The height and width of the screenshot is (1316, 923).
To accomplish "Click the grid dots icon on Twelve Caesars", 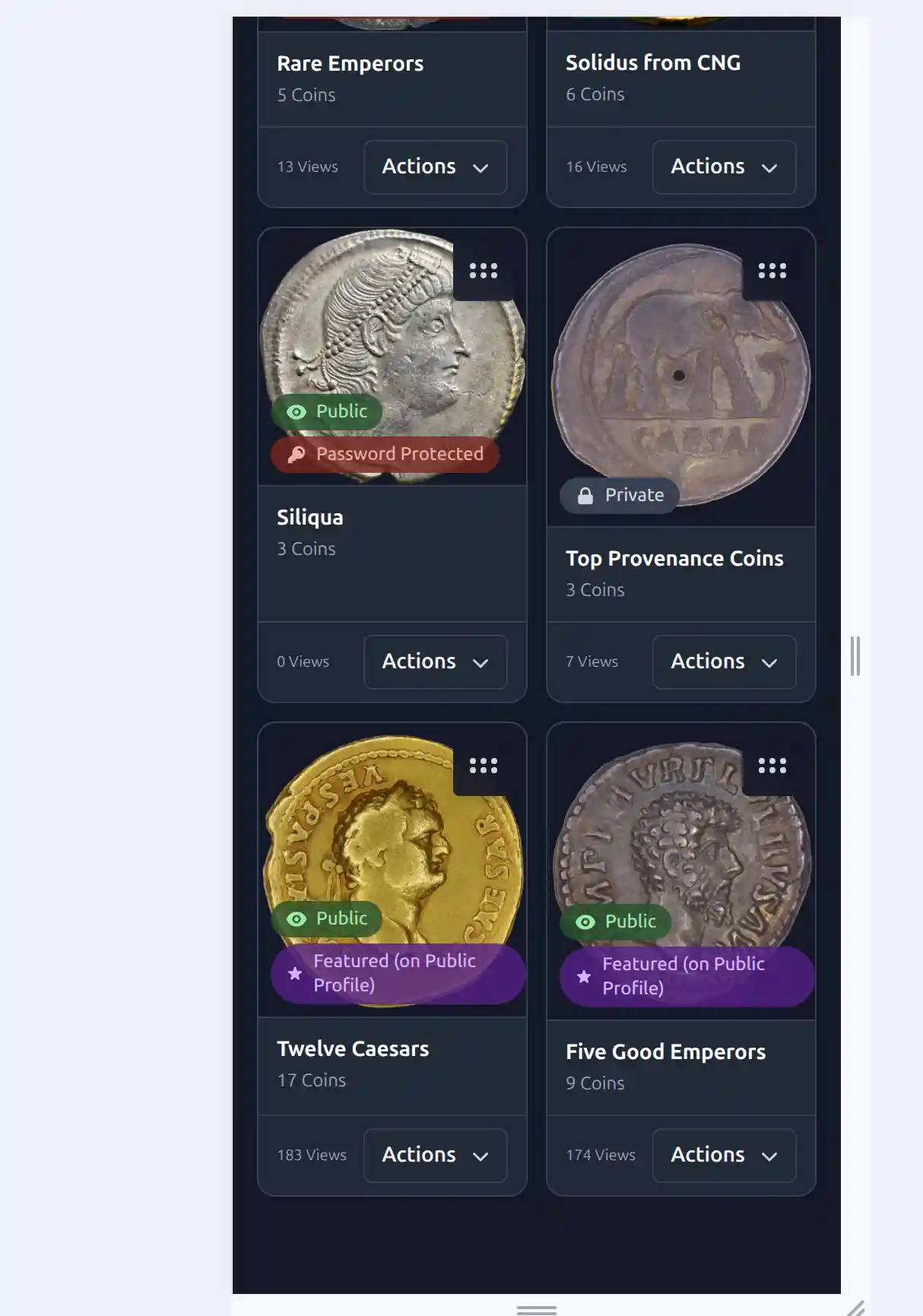I will 484,766.
